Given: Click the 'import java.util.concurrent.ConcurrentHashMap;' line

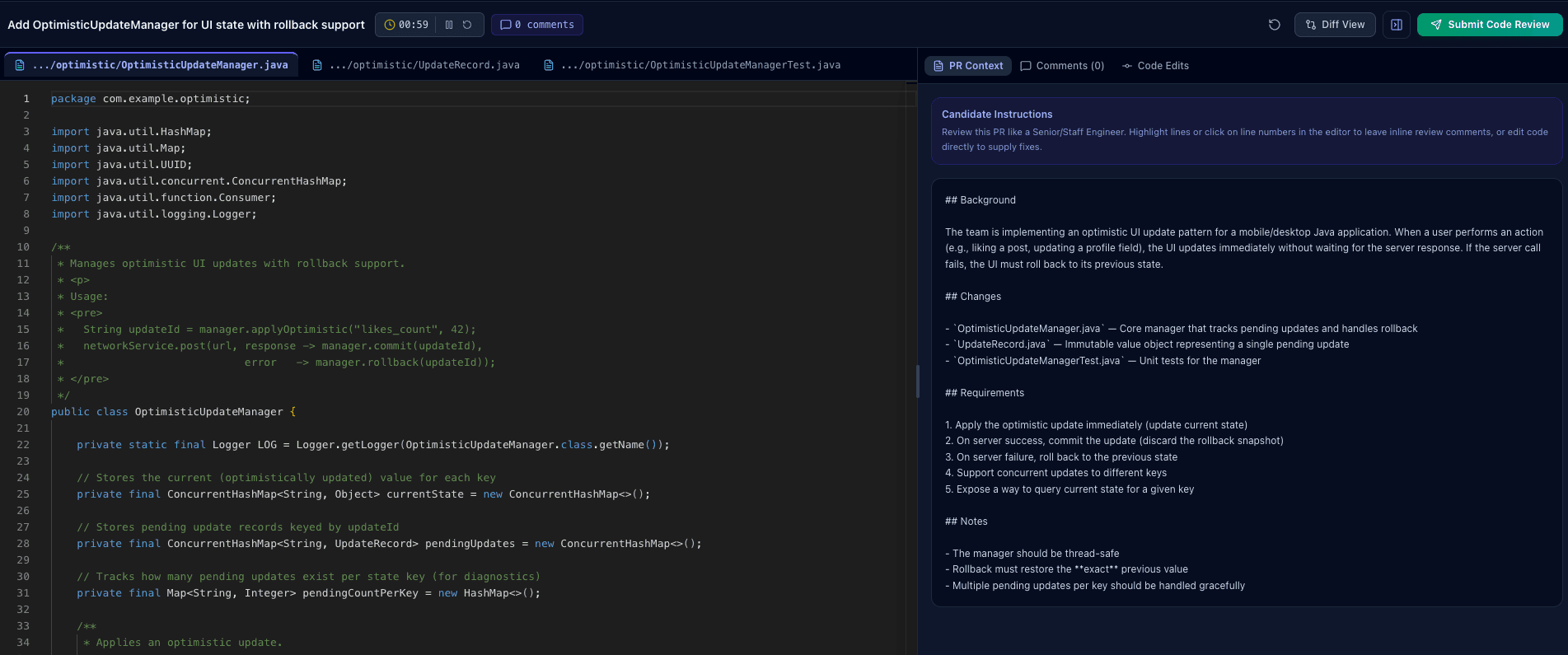Looking at the screenshot, I should pos(199,181).
